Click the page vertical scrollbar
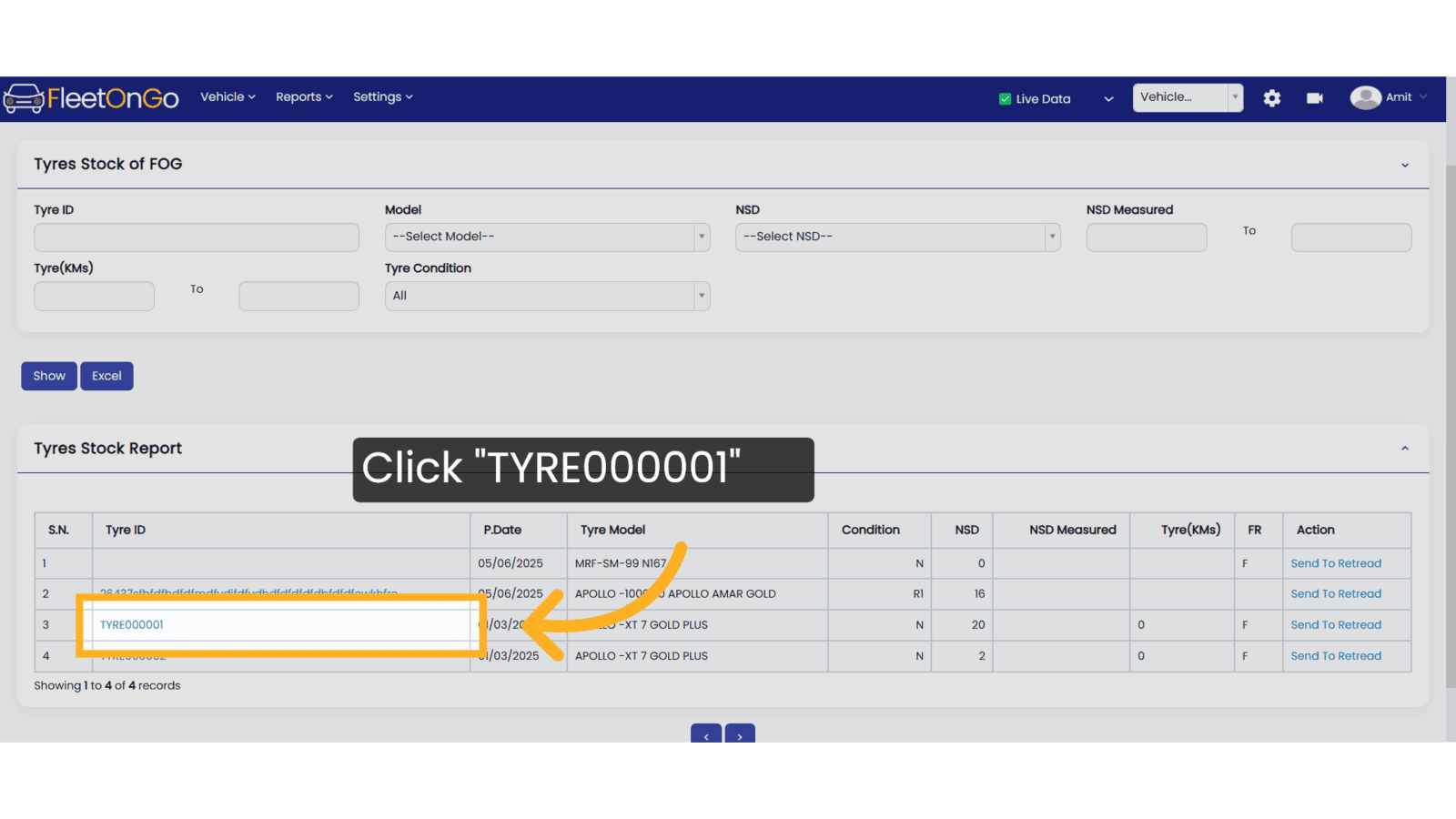This screenshot has width=1456, height=819. [x=1451, y=428]
